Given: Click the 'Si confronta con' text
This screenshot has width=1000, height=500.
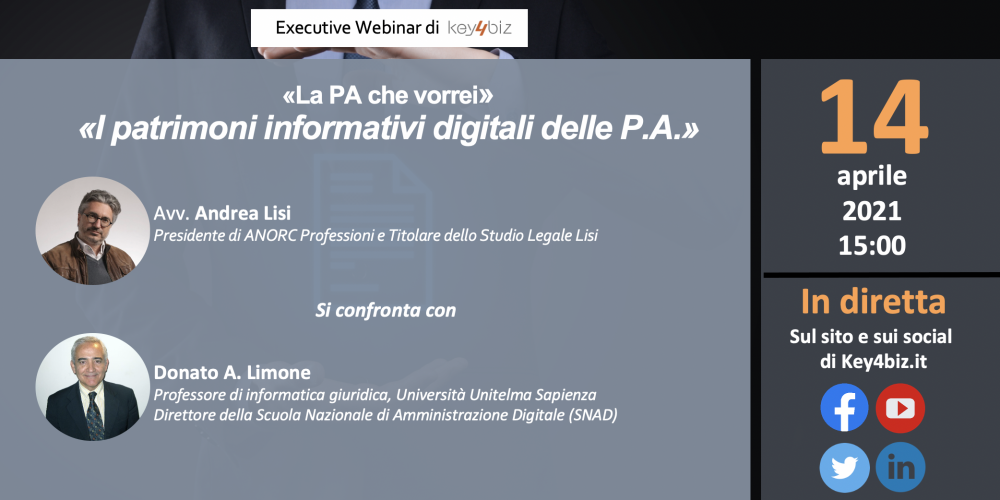Looking at the screenshot, I should (x=386, y=311).
